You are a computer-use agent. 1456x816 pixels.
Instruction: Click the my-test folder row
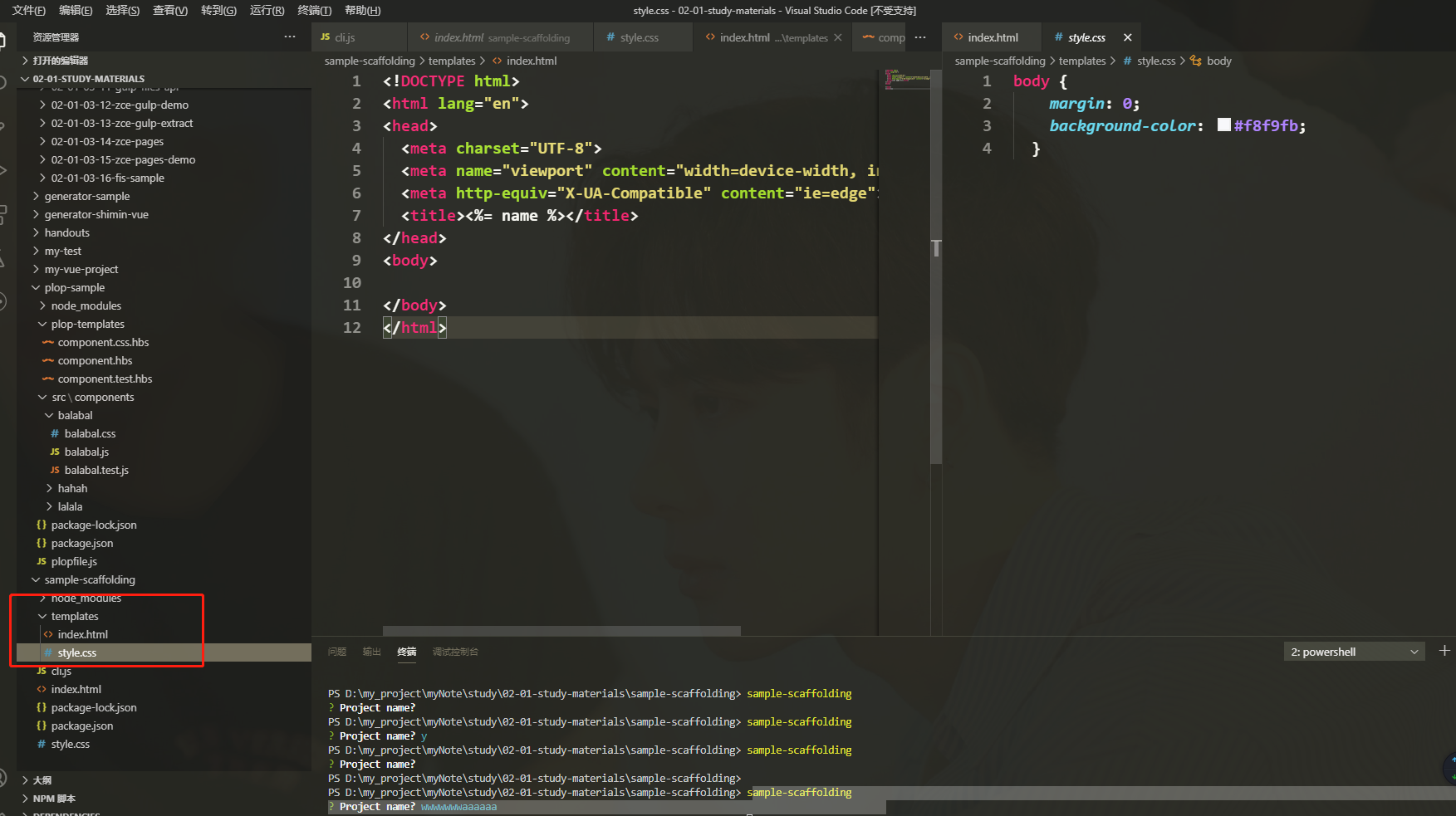(164, 251)
